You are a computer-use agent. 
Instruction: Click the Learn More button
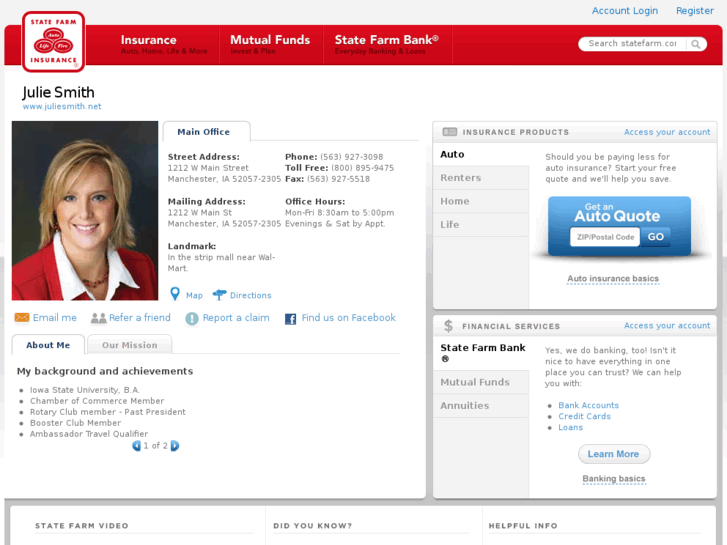(x=614, y=454)
